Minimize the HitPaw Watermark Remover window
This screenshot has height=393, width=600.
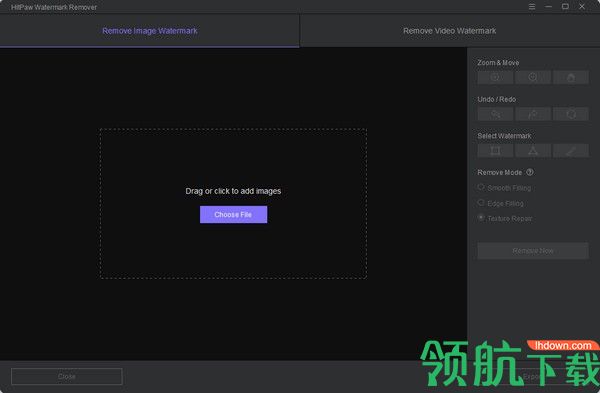click(548, 7)
